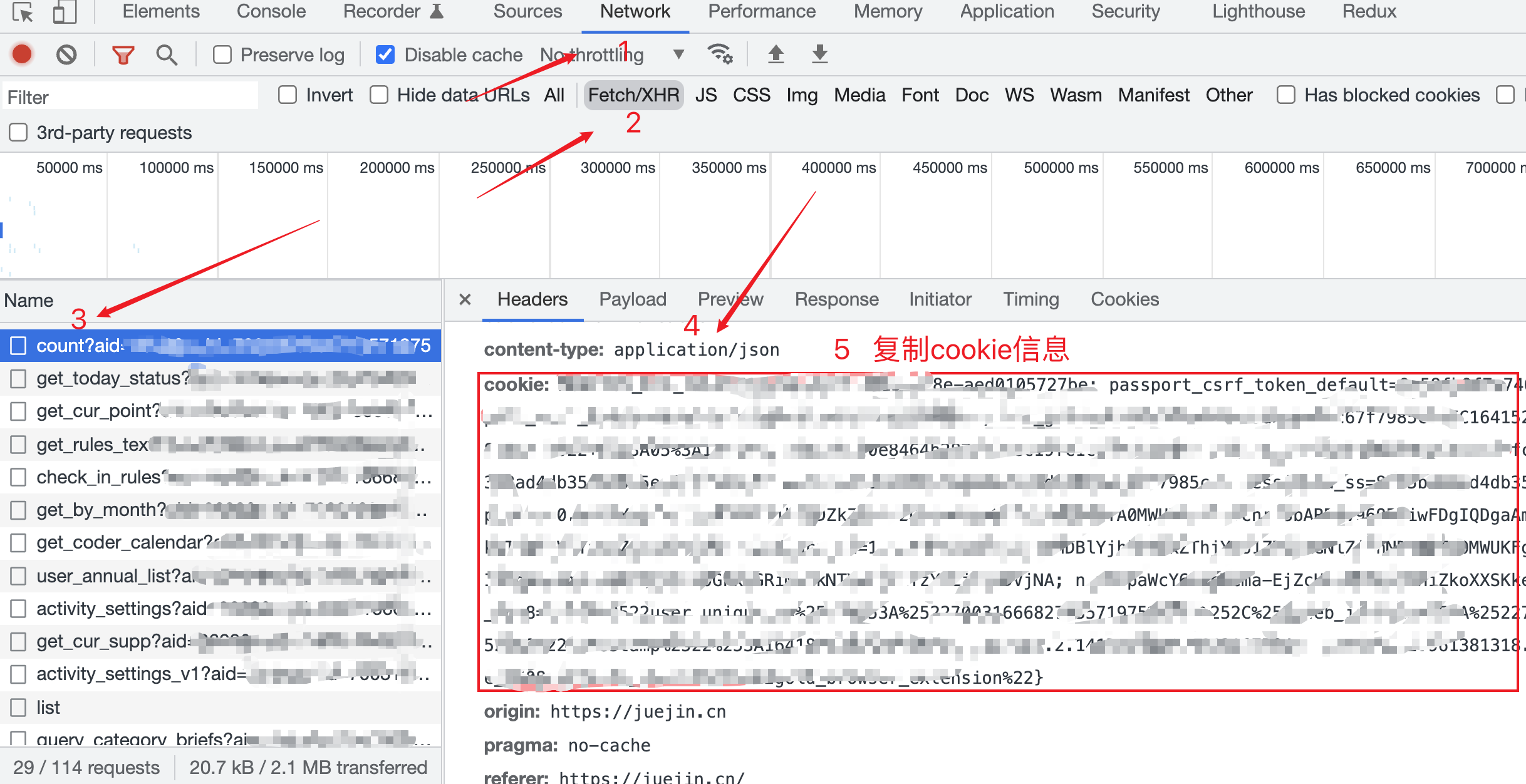Open network search with the magnifier icon
The height and width of the screenshot is (784, 1526).
(166, 55)
